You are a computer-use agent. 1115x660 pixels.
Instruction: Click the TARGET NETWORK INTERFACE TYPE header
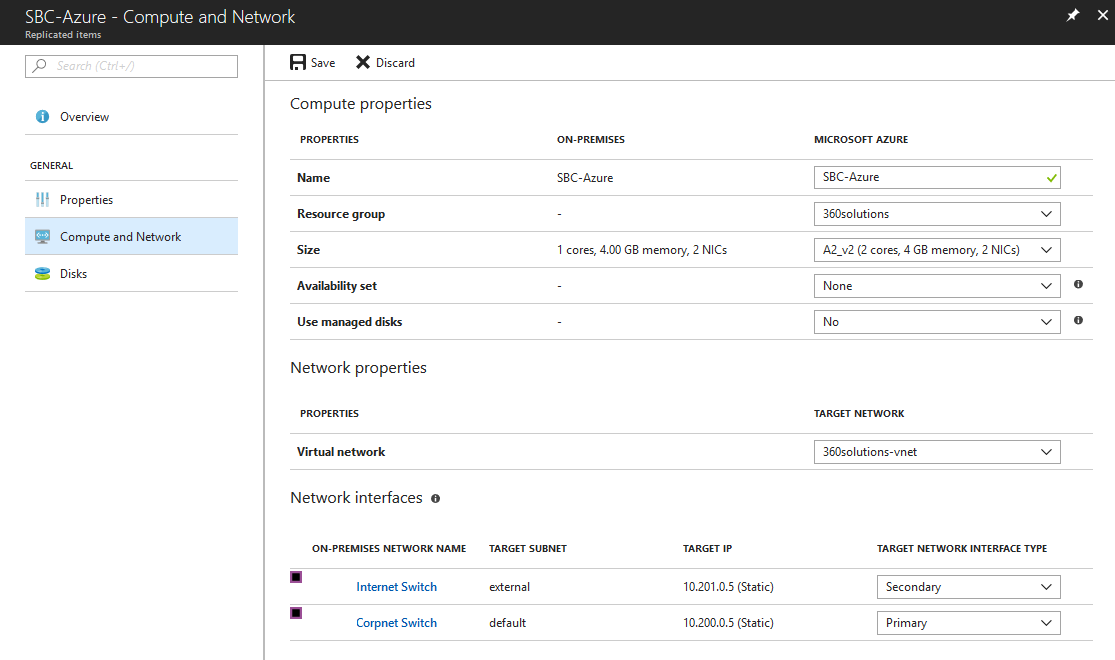point(962,548)
